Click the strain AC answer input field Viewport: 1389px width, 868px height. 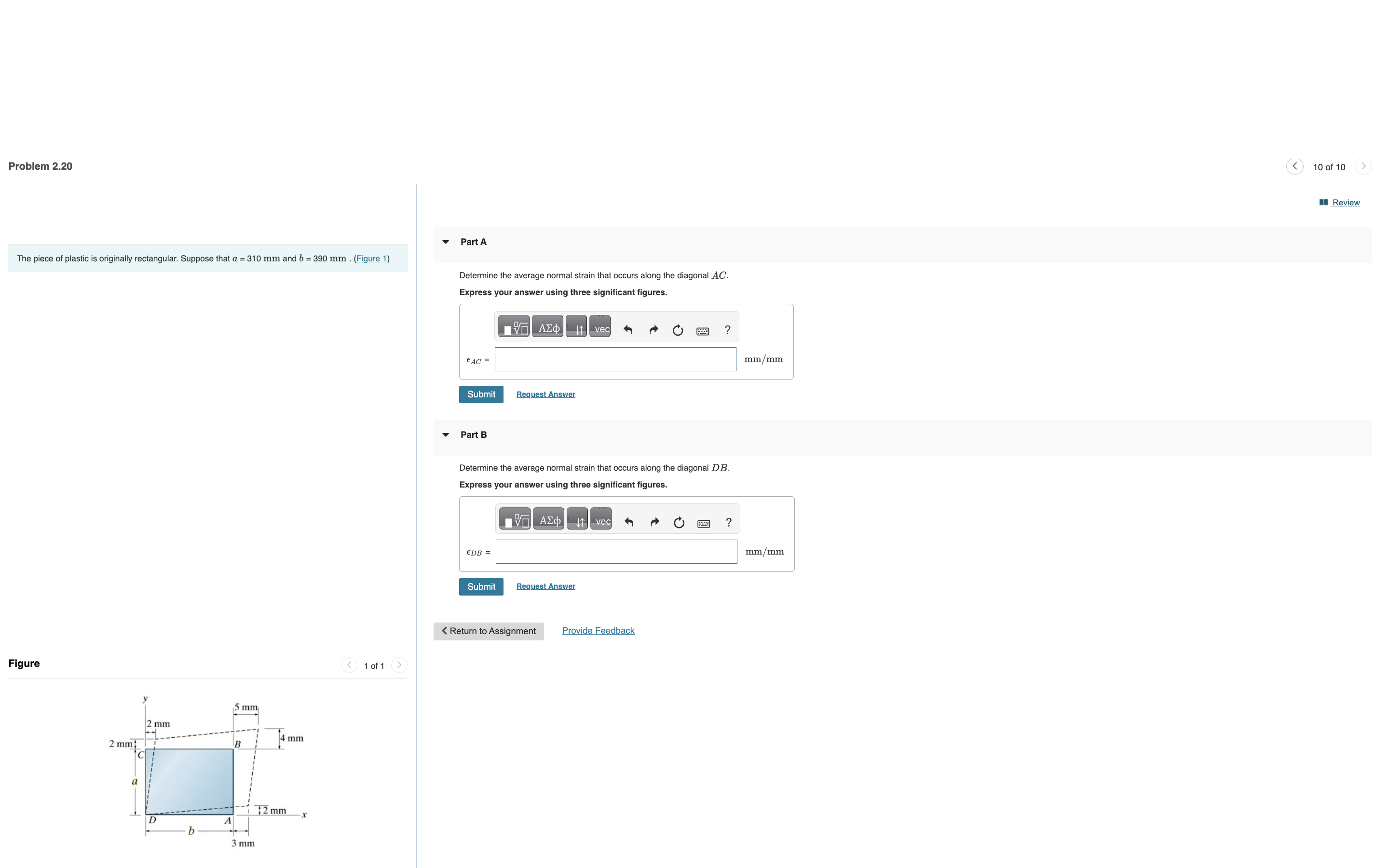615,359
